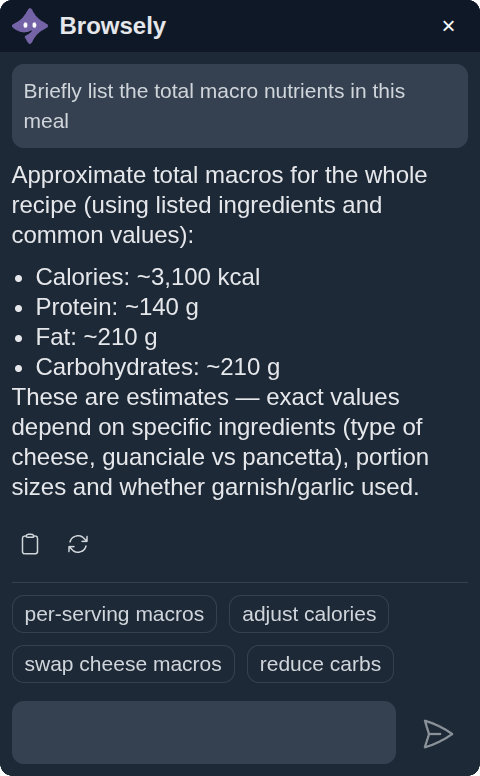The width and height of the screenshot is (480, 776).
Task: Send the message with arrow icon
Action: 438,733
